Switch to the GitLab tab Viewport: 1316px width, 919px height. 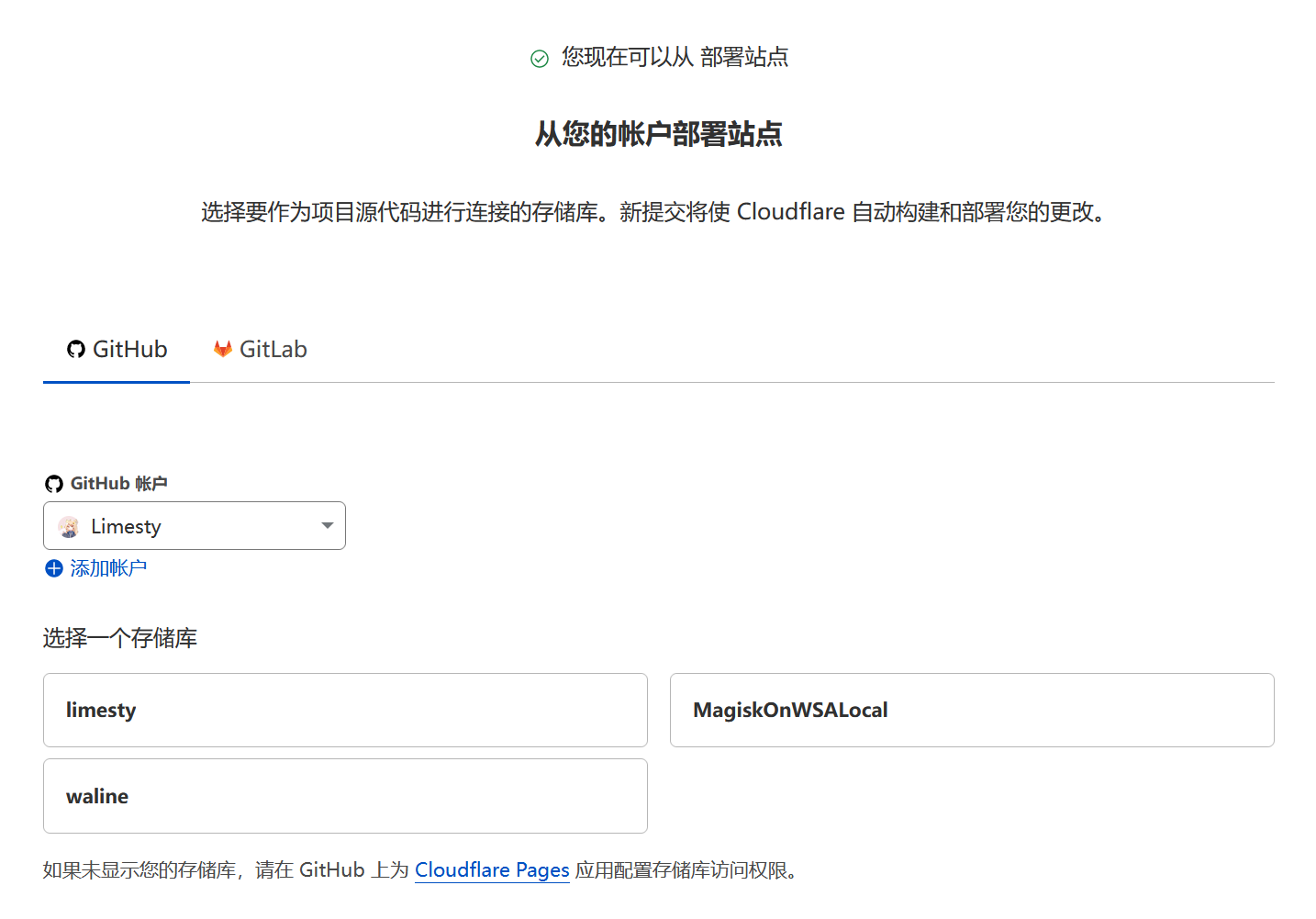click(261, 350)
